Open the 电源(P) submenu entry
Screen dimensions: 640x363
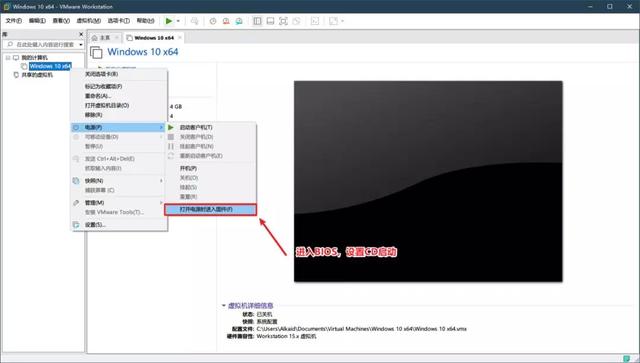tap(118, 127)
